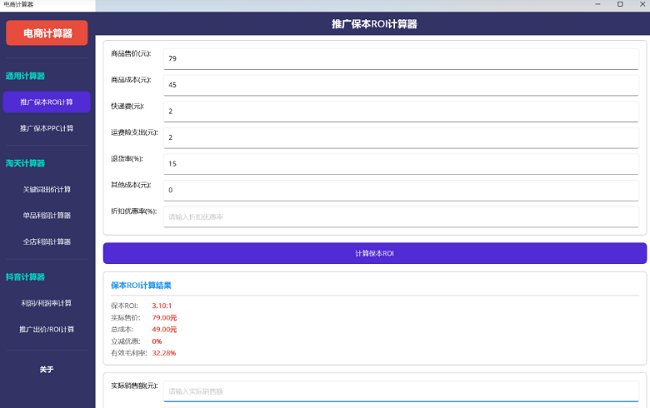Switch to 关键词出价计算 page

coord(47,189)
